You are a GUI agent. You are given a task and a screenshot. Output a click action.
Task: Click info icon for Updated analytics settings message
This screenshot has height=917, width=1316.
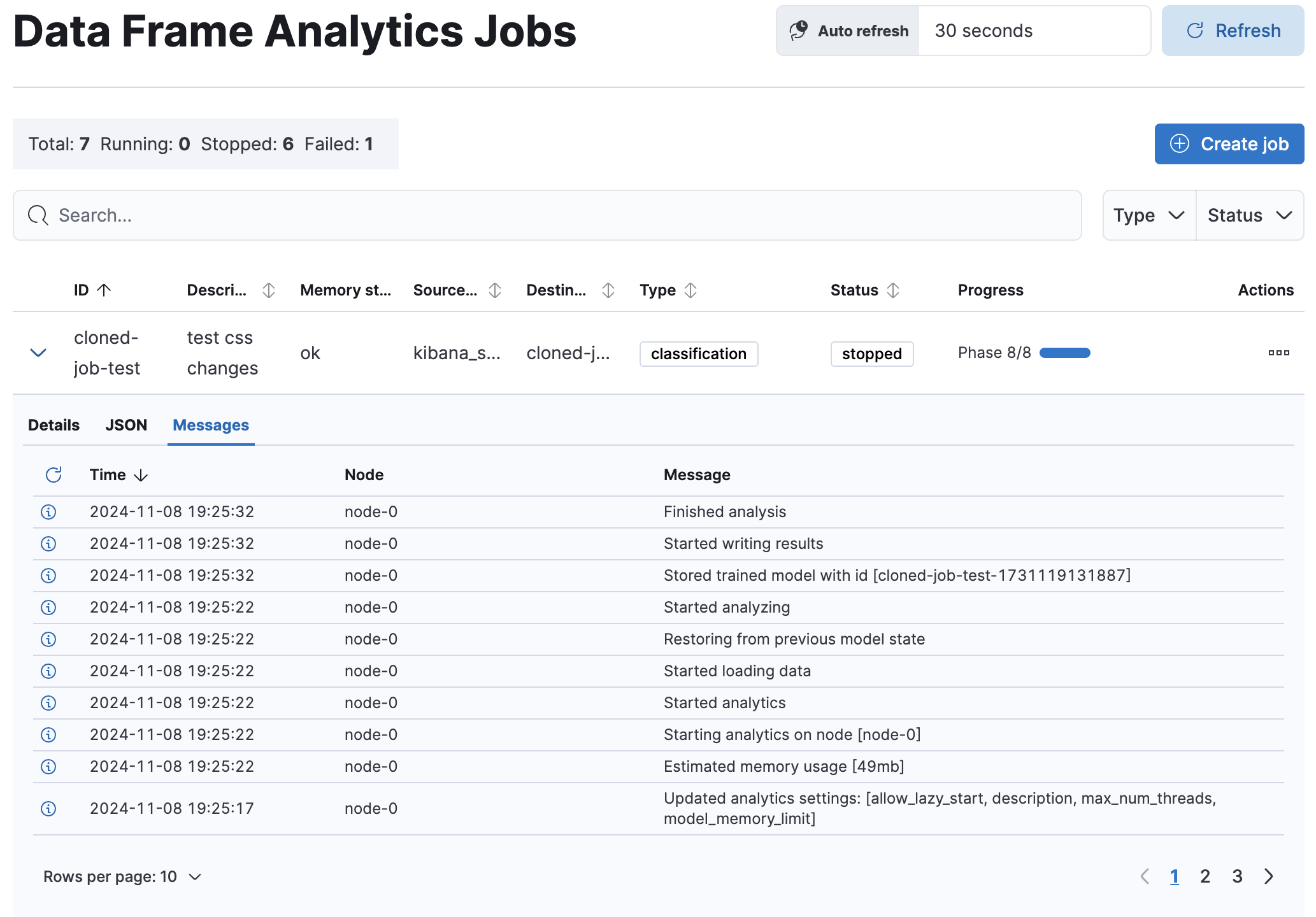48,809
